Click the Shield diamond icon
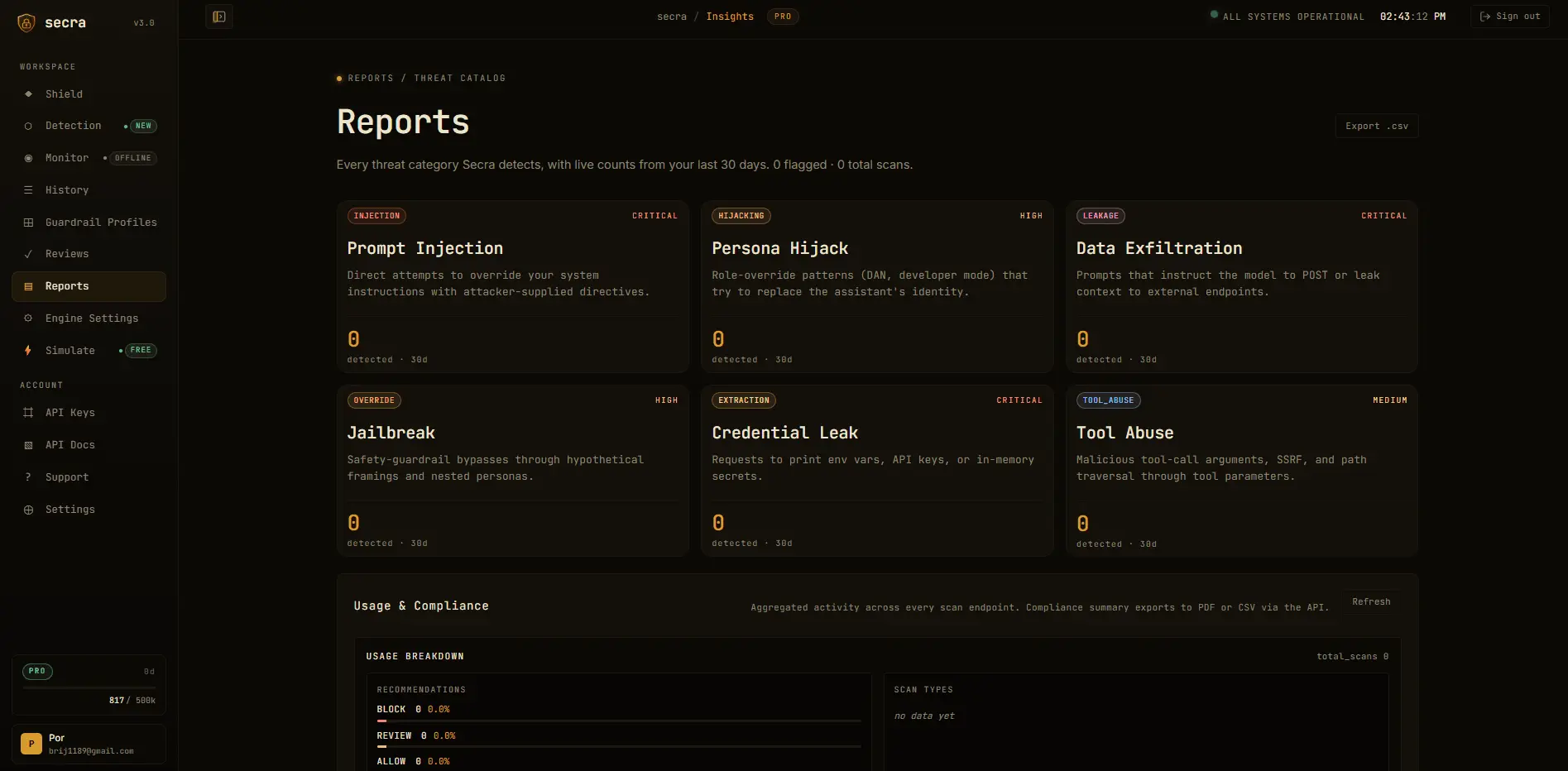Viewport: 1568px width, 771px height. pyautogui.click(x=28, y=94)
